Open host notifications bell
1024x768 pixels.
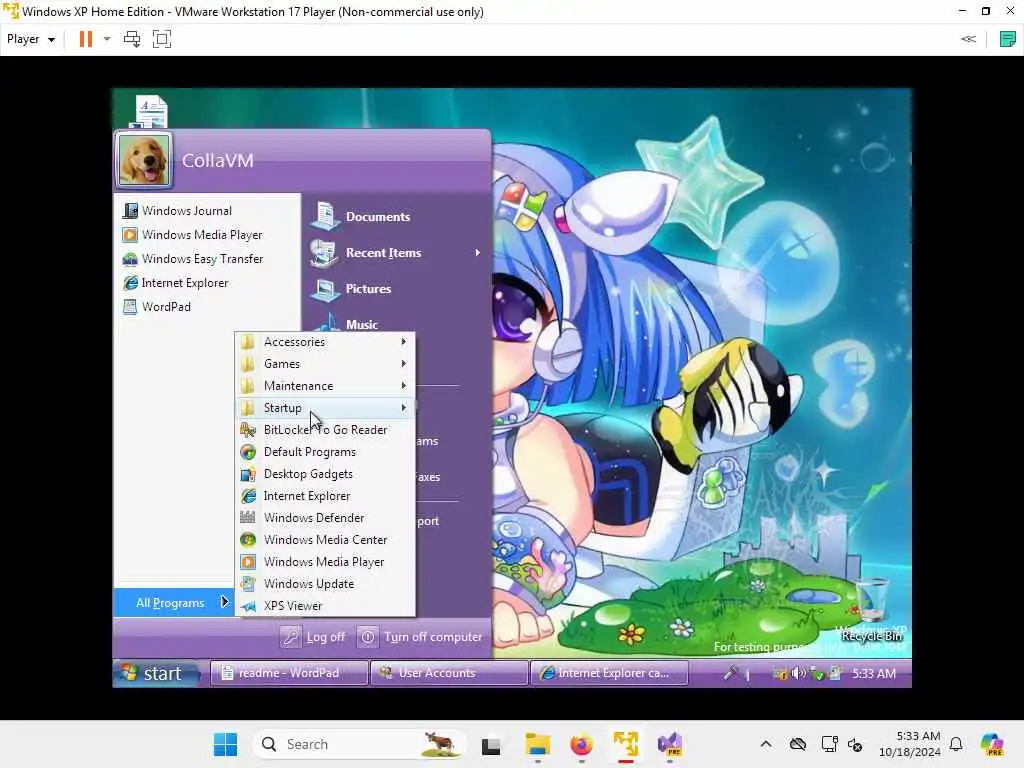pos(956,744)
